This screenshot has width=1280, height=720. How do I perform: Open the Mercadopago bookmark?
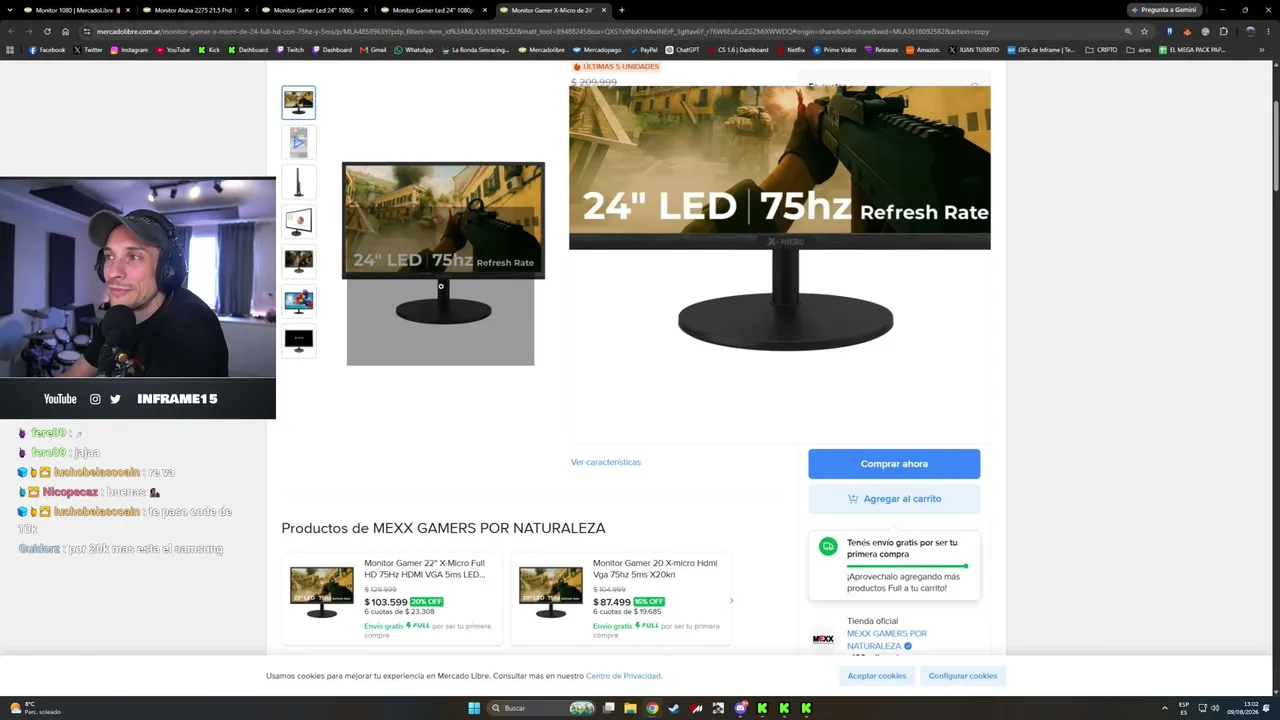(597, 50)
